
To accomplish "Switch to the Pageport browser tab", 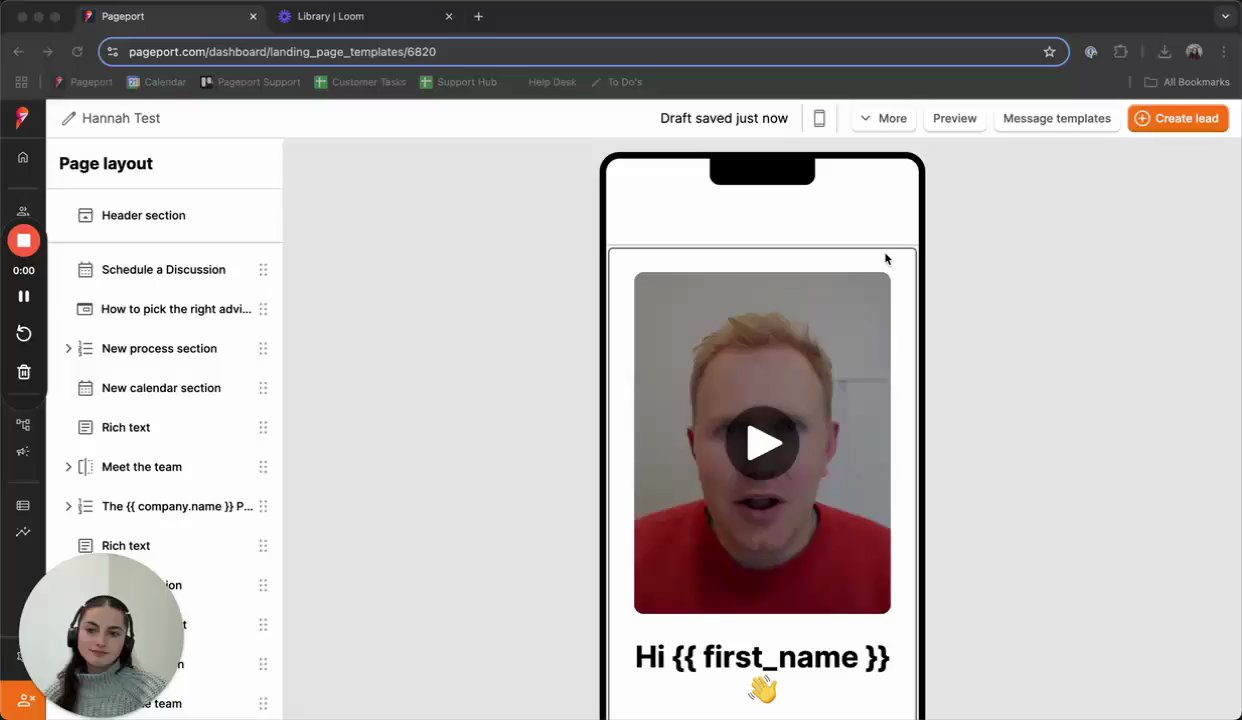I will (x=170, y=16).
